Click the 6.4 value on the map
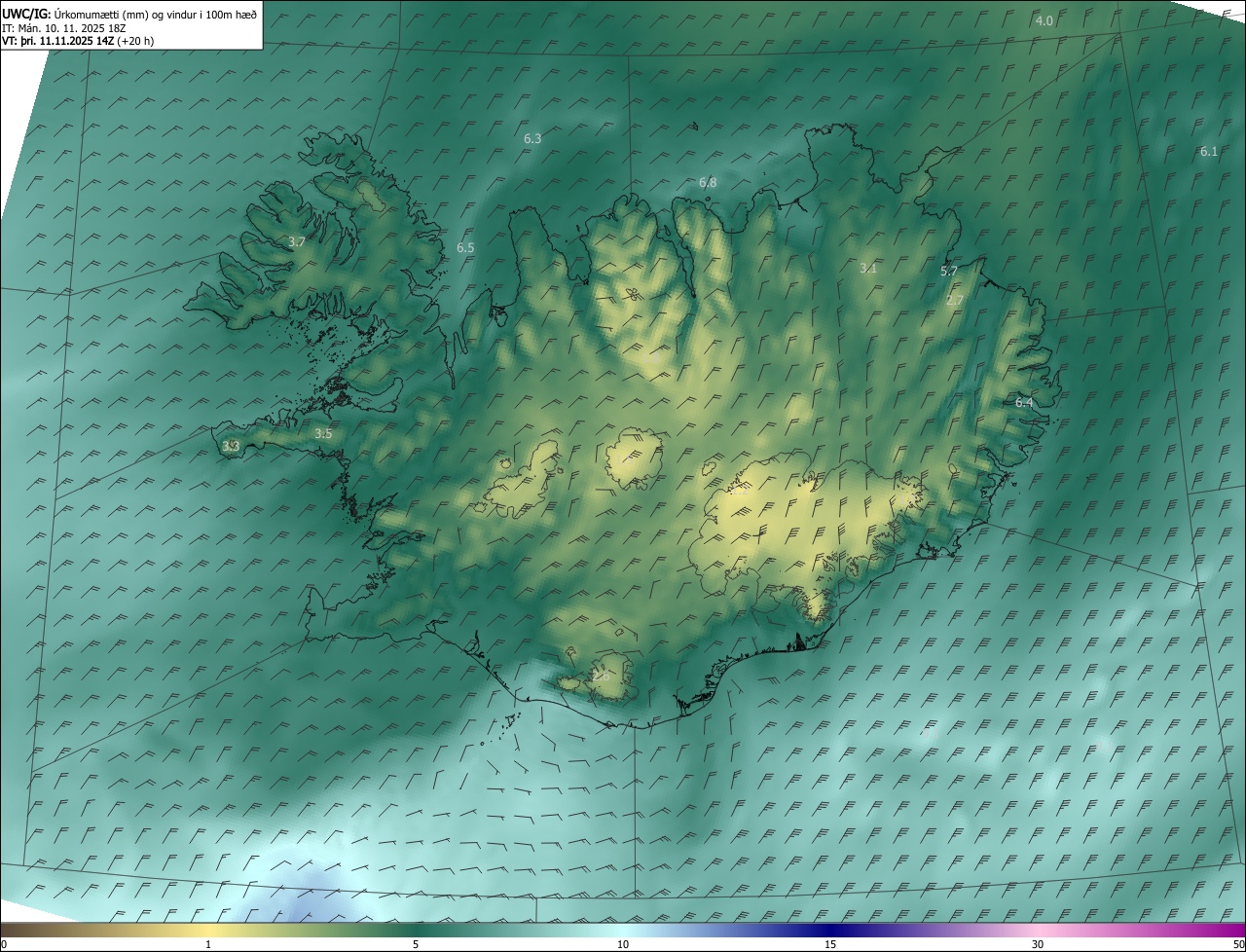Image resolution: width=1246 pixels, height=952 pixels. pyautogui.click(x=1024, y=402)
